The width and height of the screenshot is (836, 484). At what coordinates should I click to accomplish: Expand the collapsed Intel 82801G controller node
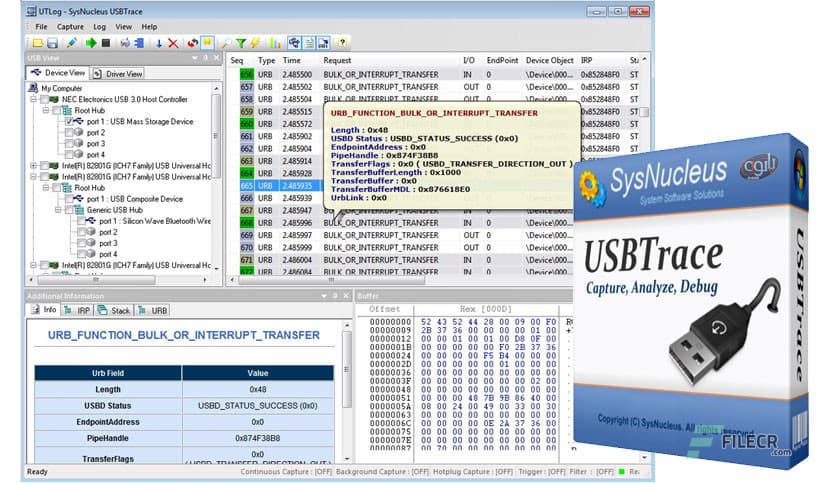[x=33, y=166]
